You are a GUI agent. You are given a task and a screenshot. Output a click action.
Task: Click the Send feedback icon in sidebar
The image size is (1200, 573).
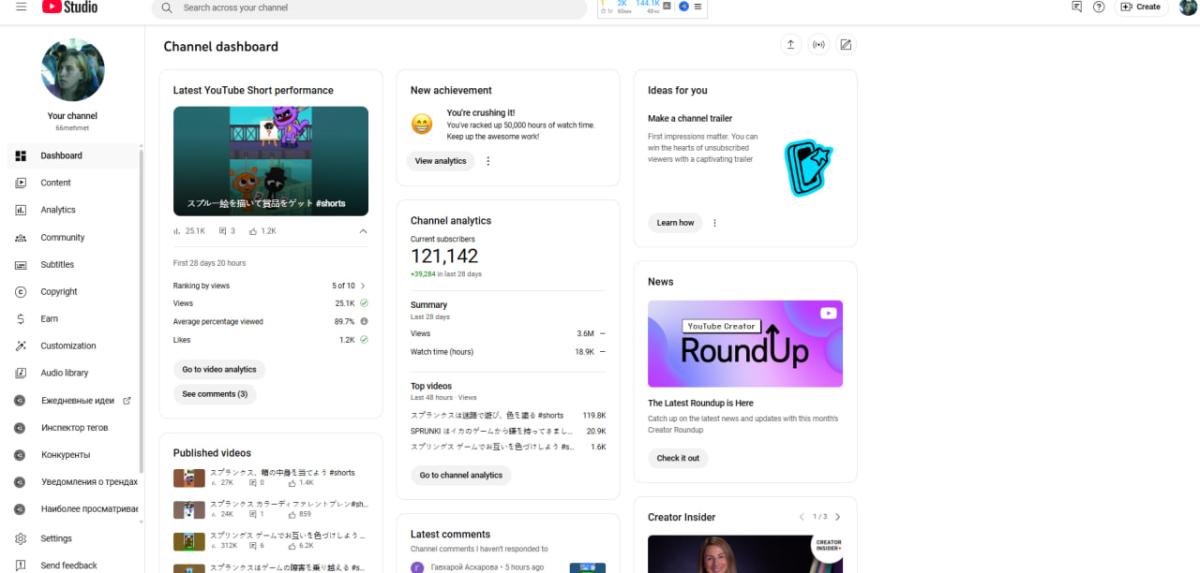click(x=20, y=565)
